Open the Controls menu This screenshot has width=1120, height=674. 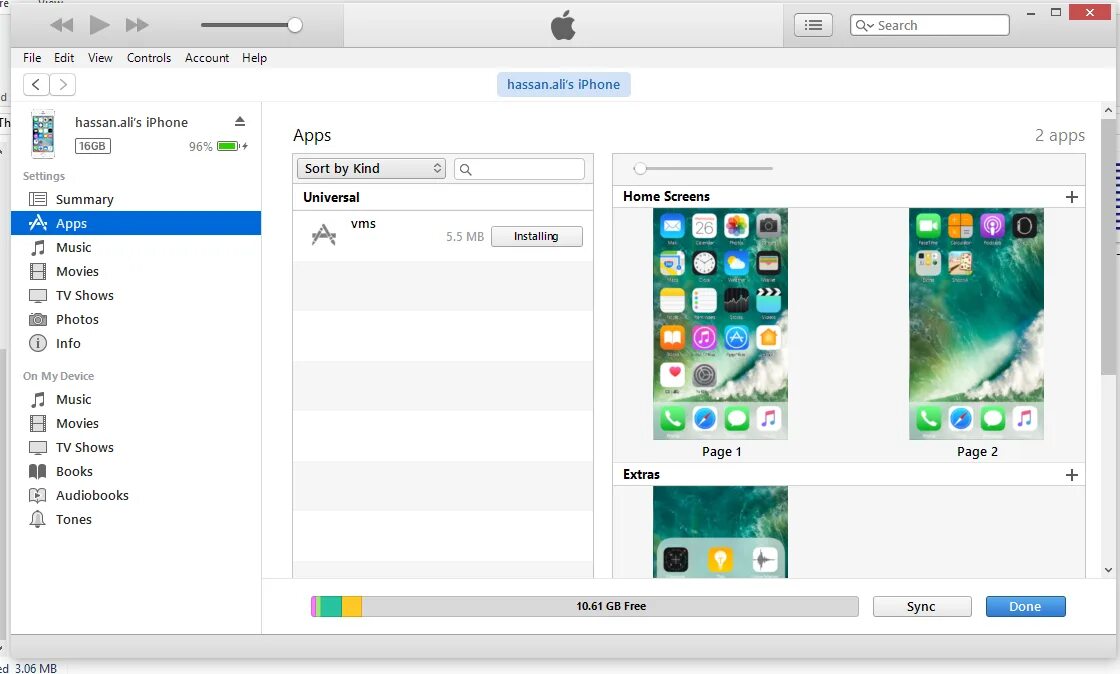click(149, 58)
